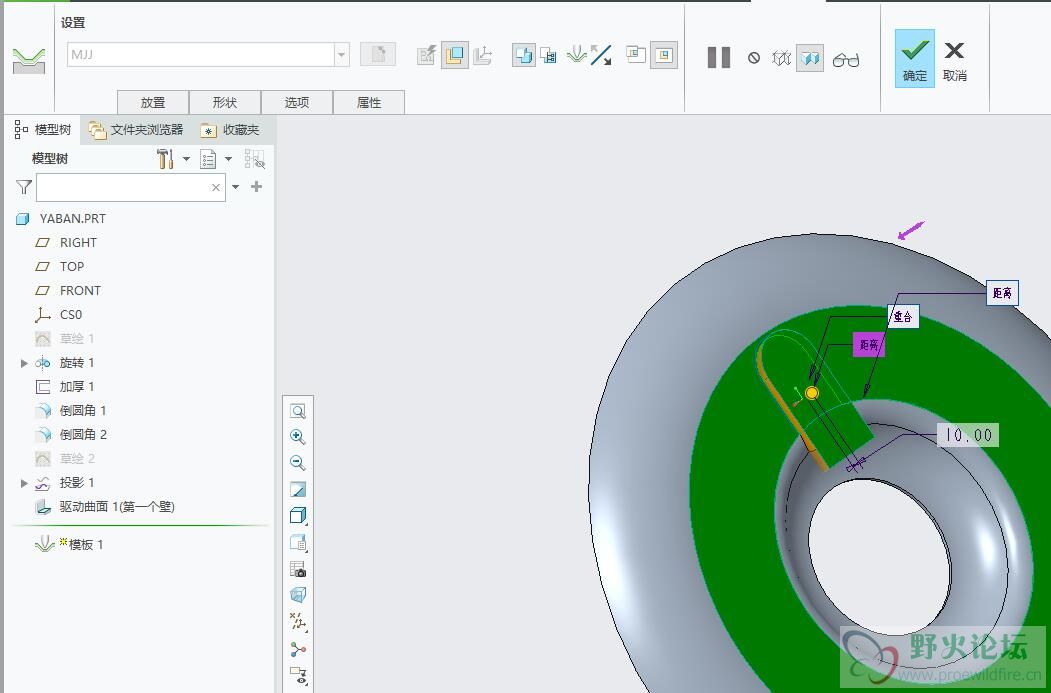
Task: Click the view manager camera icon
Action: [298, 569]
